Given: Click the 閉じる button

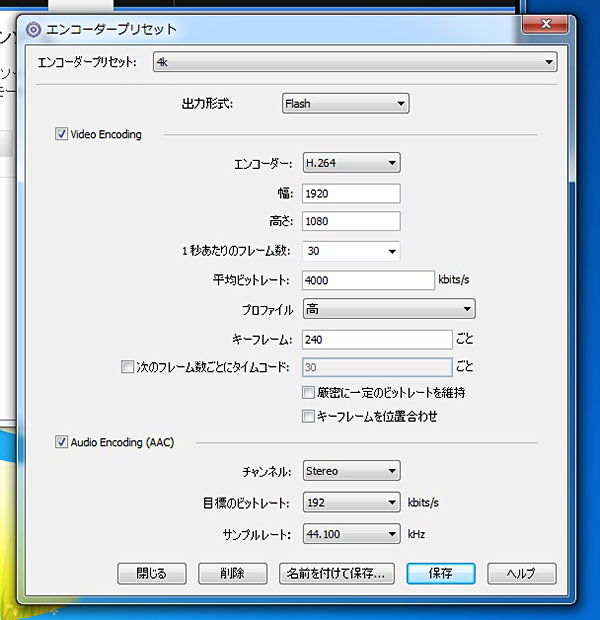Looking at the screenshot, I should click(151, 573).
